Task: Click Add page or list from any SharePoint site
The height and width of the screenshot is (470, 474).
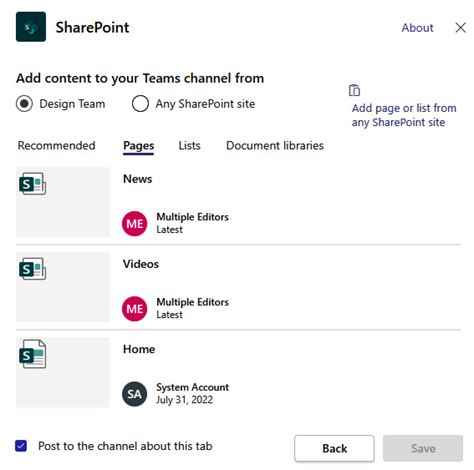Action: (404, 115)
